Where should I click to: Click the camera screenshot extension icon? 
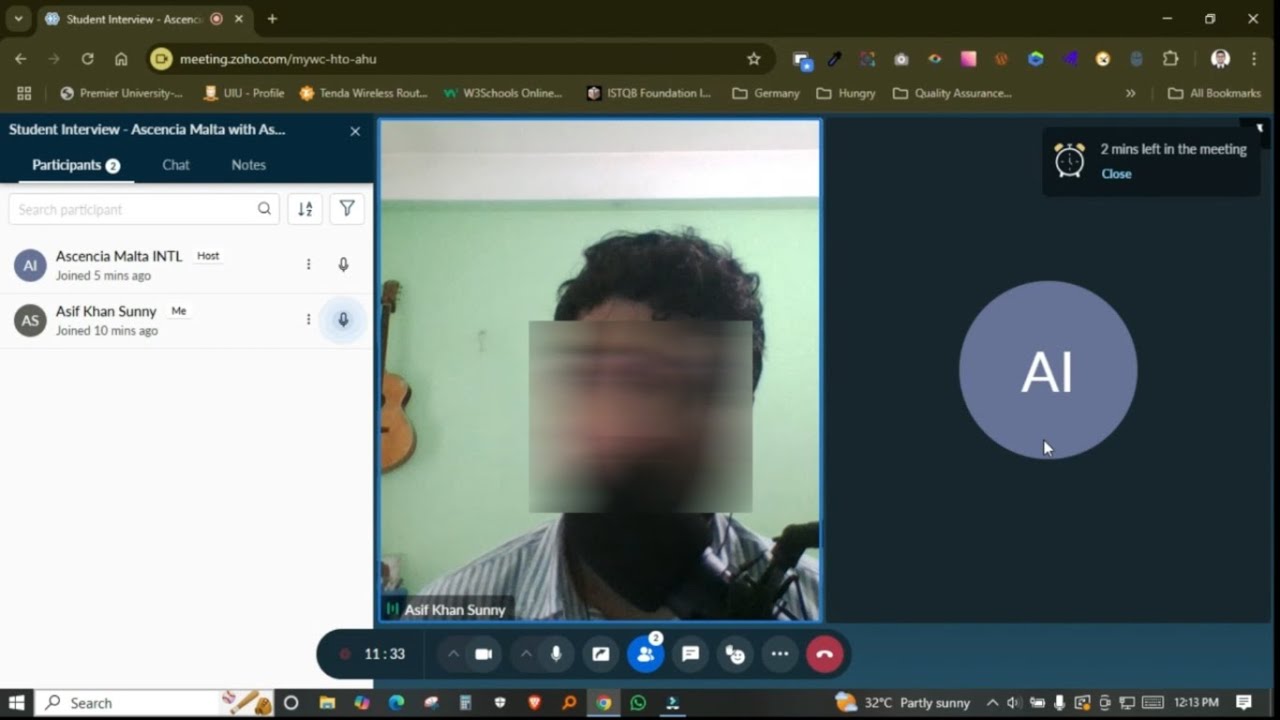tap(901, 59)
